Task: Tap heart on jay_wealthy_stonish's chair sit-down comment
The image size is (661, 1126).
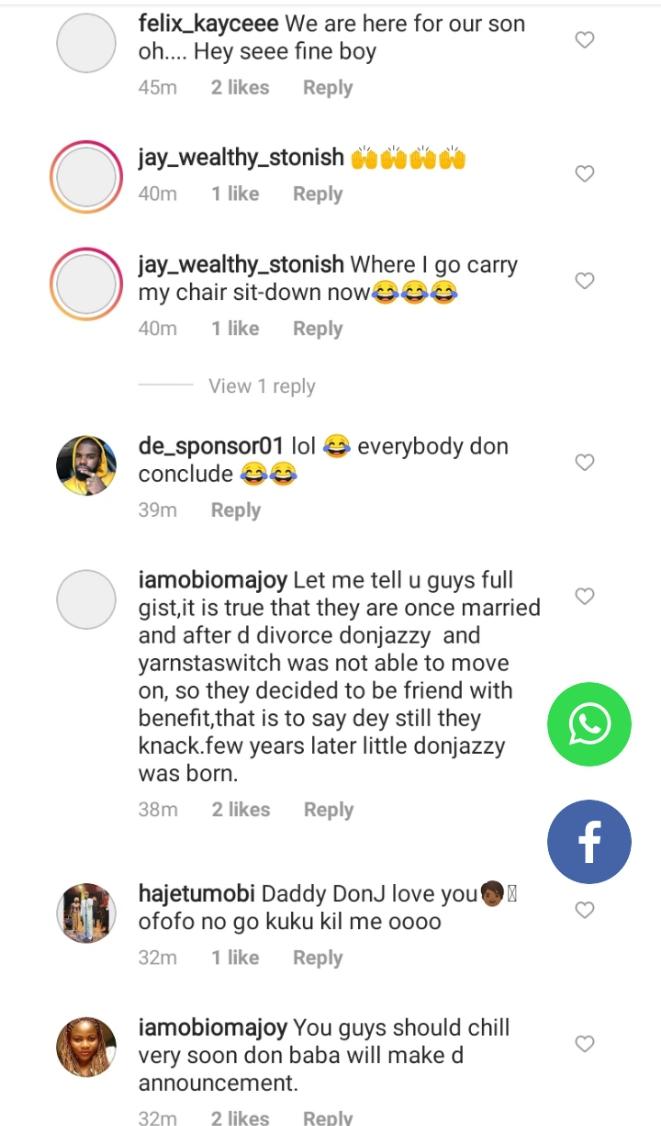Action: [585, 281]
